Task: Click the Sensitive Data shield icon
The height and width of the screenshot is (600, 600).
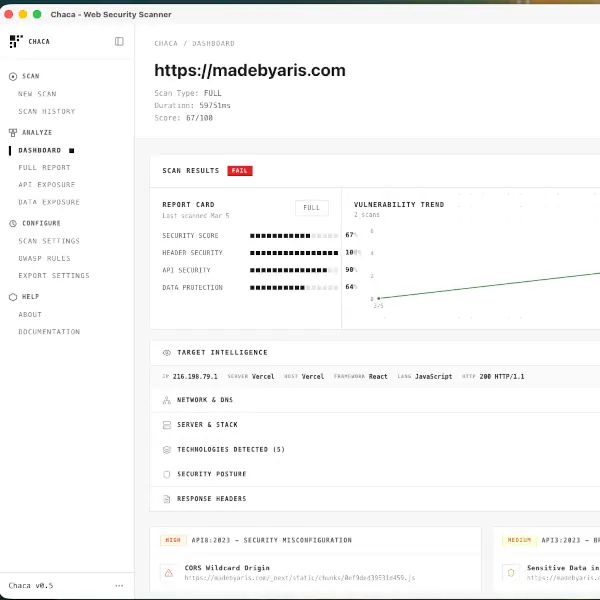Action: (x=510, y=573)
